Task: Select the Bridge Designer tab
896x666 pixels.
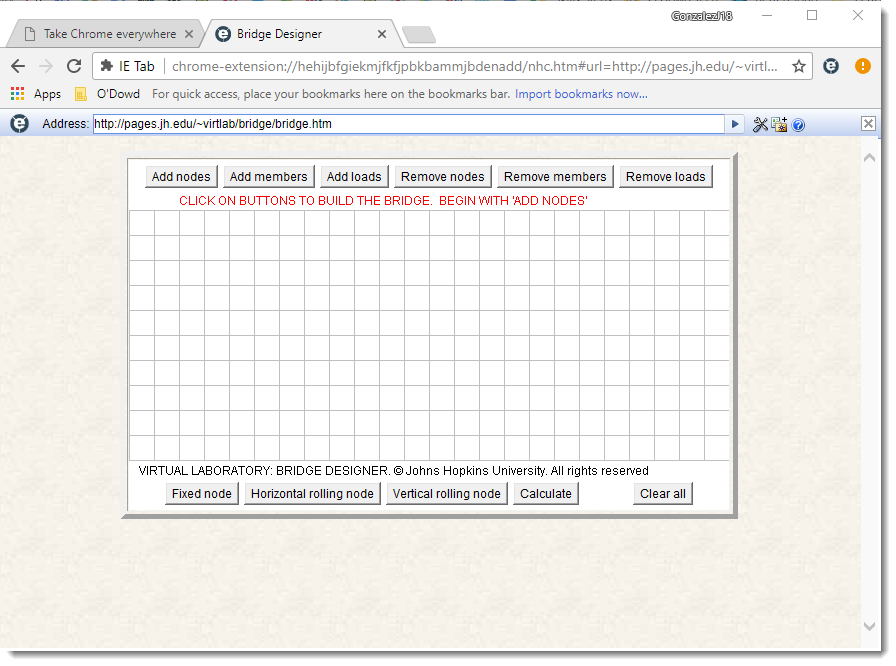Action: [290, 34]
